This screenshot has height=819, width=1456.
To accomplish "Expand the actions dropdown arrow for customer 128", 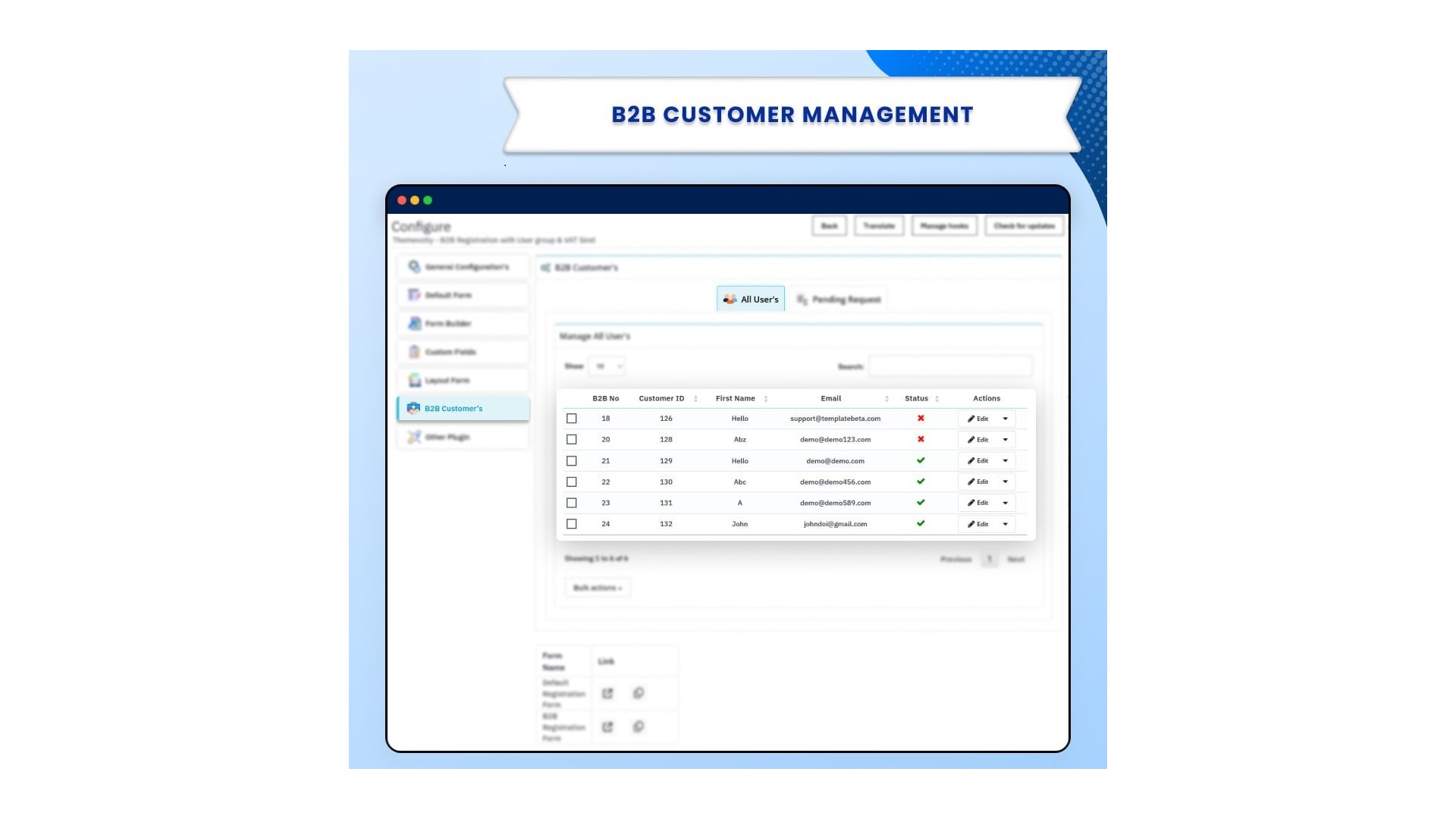I will 1006,440.
